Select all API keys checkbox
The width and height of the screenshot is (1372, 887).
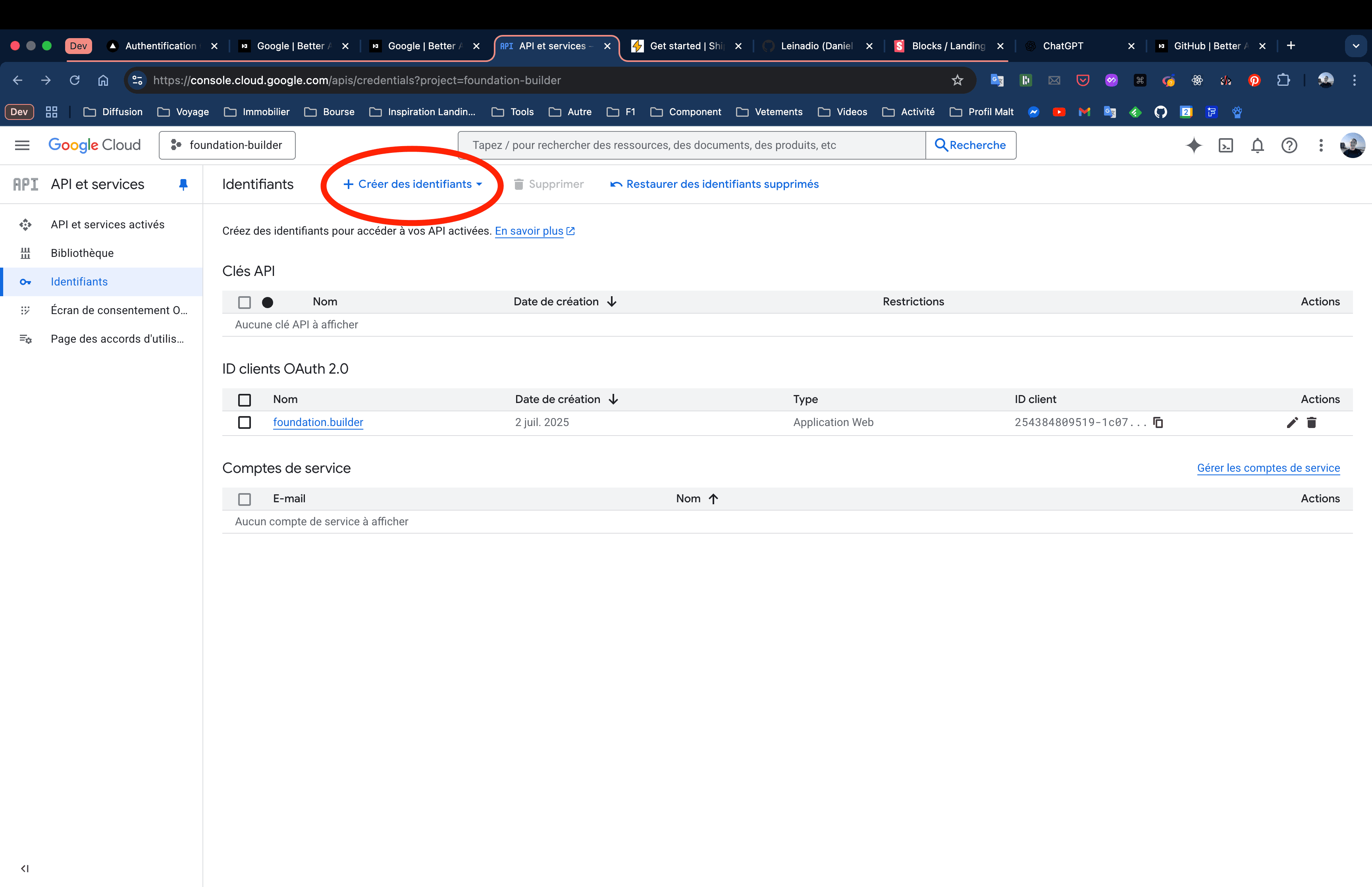click(x=245, y=302)
